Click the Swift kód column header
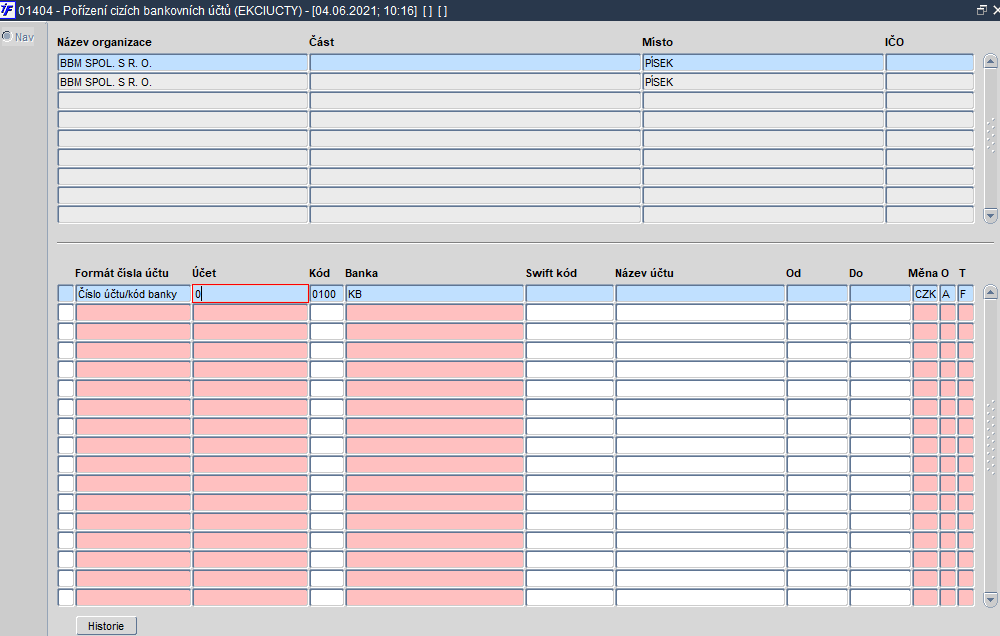Image resolution: width=1000 pixels, height=636 pixels. pyautogui.click(x=551, y=273)
